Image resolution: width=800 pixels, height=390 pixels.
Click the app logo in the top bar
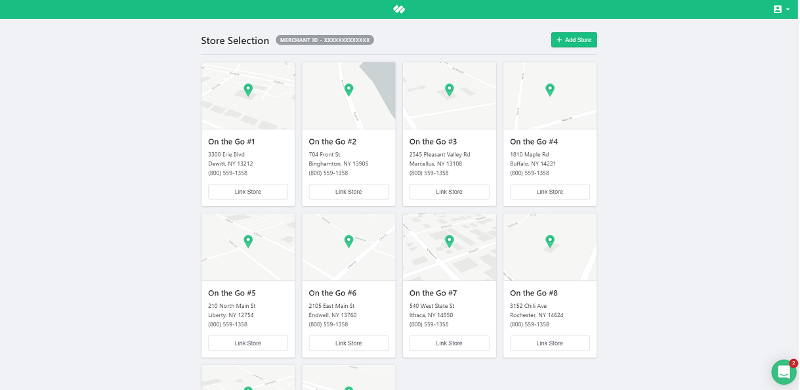[x=399, y=9]
